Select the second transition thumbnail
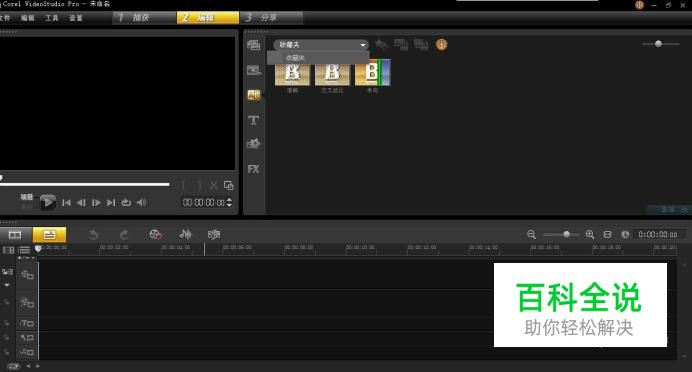 (x=332, y=74)
